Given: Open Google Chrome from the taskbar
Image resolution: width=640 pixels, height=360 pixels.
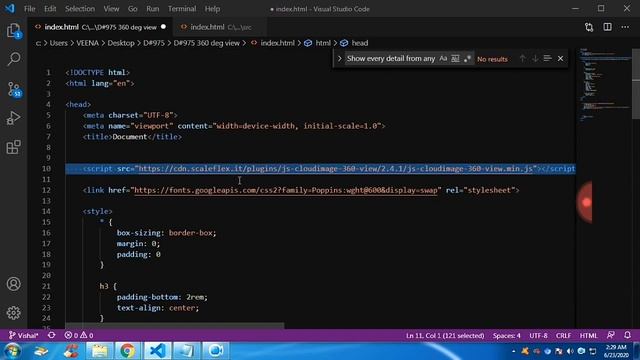Looking at the screenshot, I should (x=127, y=351).
